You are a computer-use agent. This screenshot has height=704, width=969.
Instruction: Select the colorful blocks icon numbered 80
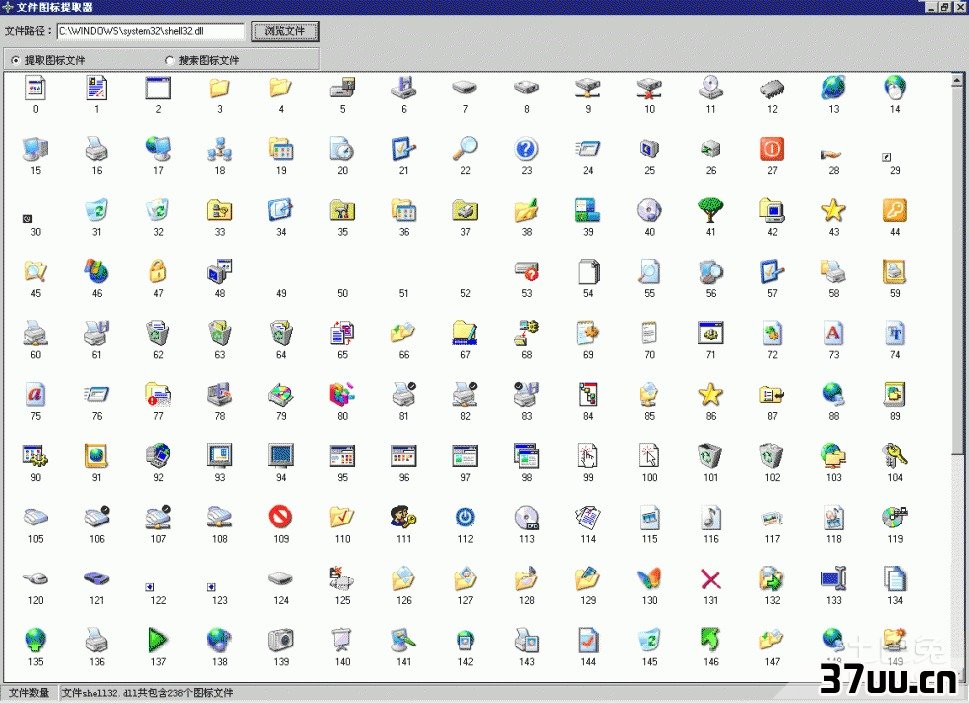(x=342, y=394)
